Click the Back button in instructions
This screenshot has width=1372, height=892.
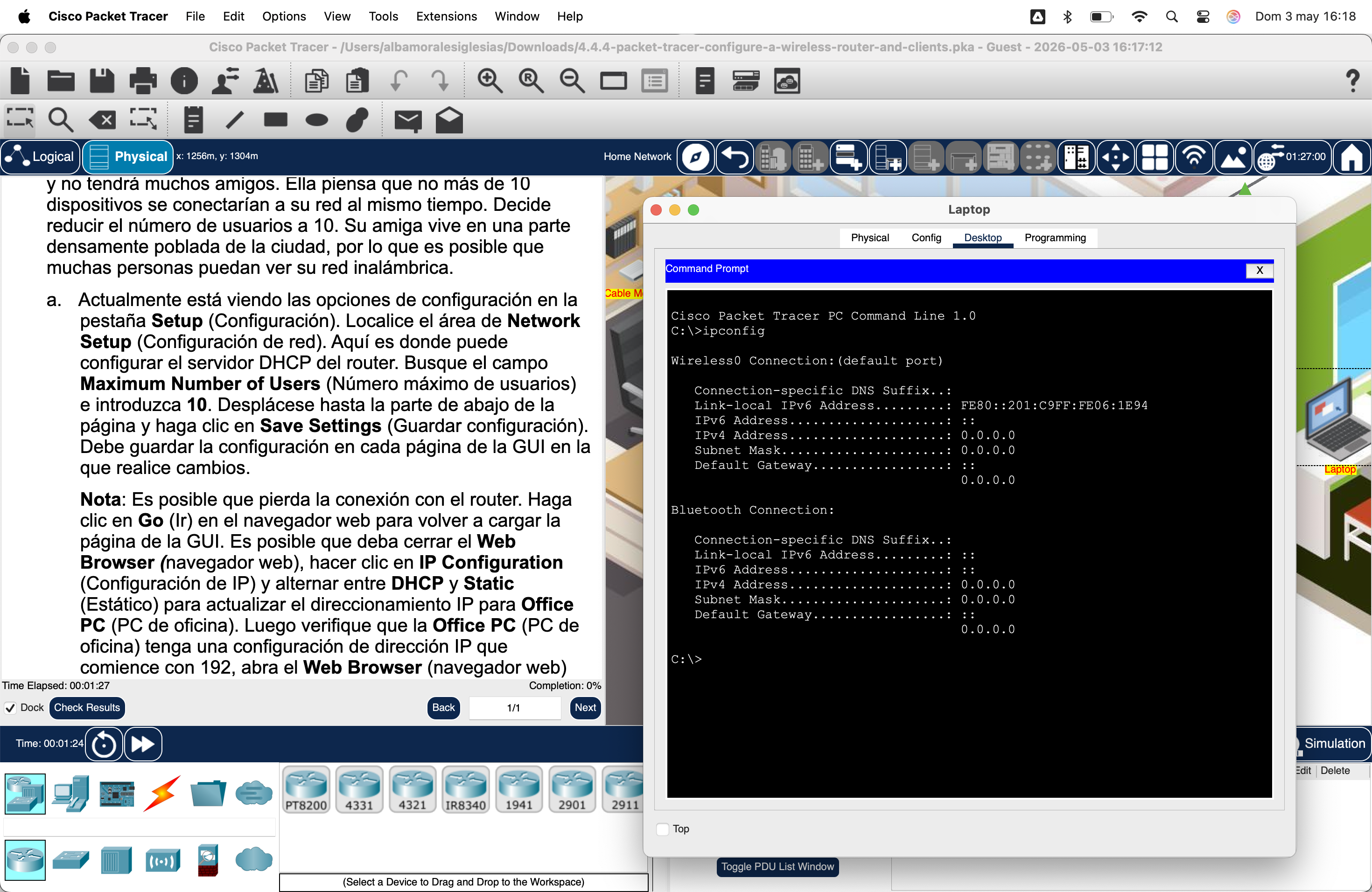tap(443, 708)
